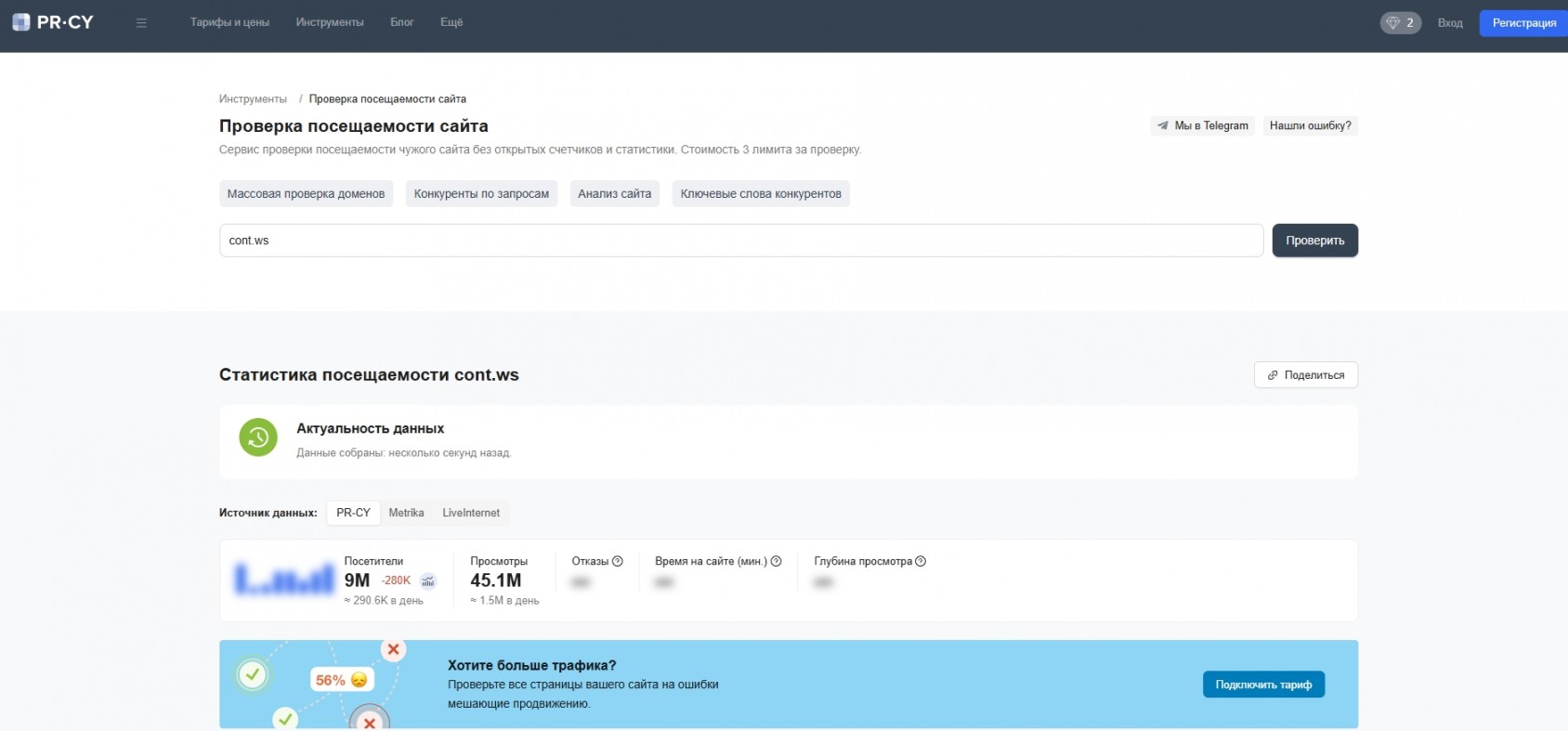
Task: Click the -280K visitors change value
Action: [x=396, y=581]
